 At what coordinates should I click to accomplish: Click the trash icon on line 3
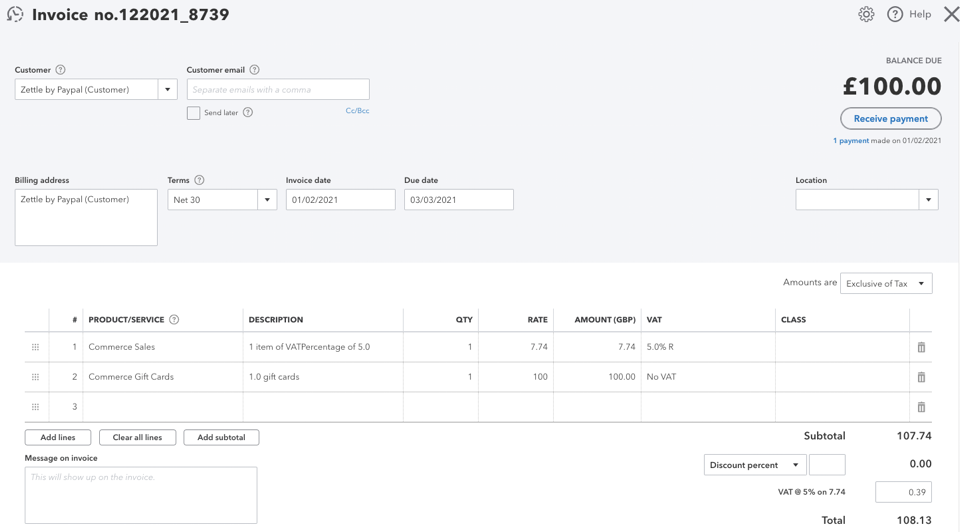click(921, 407)
